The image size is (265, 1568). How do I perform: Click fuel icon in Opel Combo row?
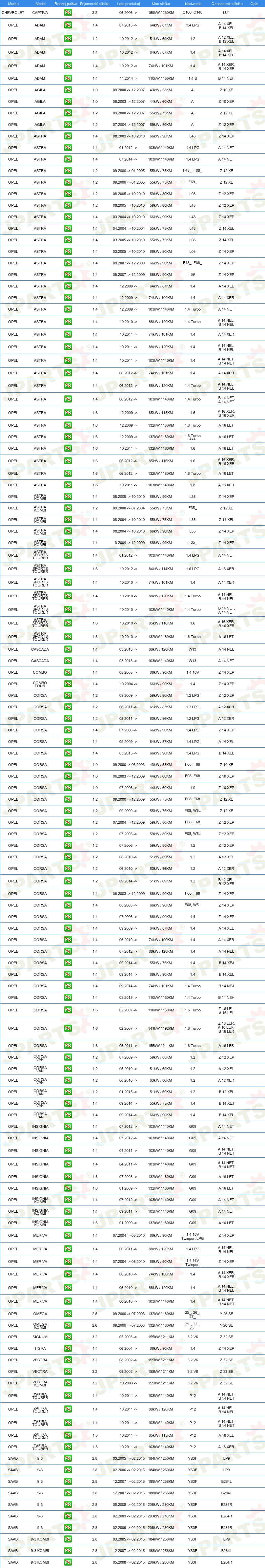point(68,673)
